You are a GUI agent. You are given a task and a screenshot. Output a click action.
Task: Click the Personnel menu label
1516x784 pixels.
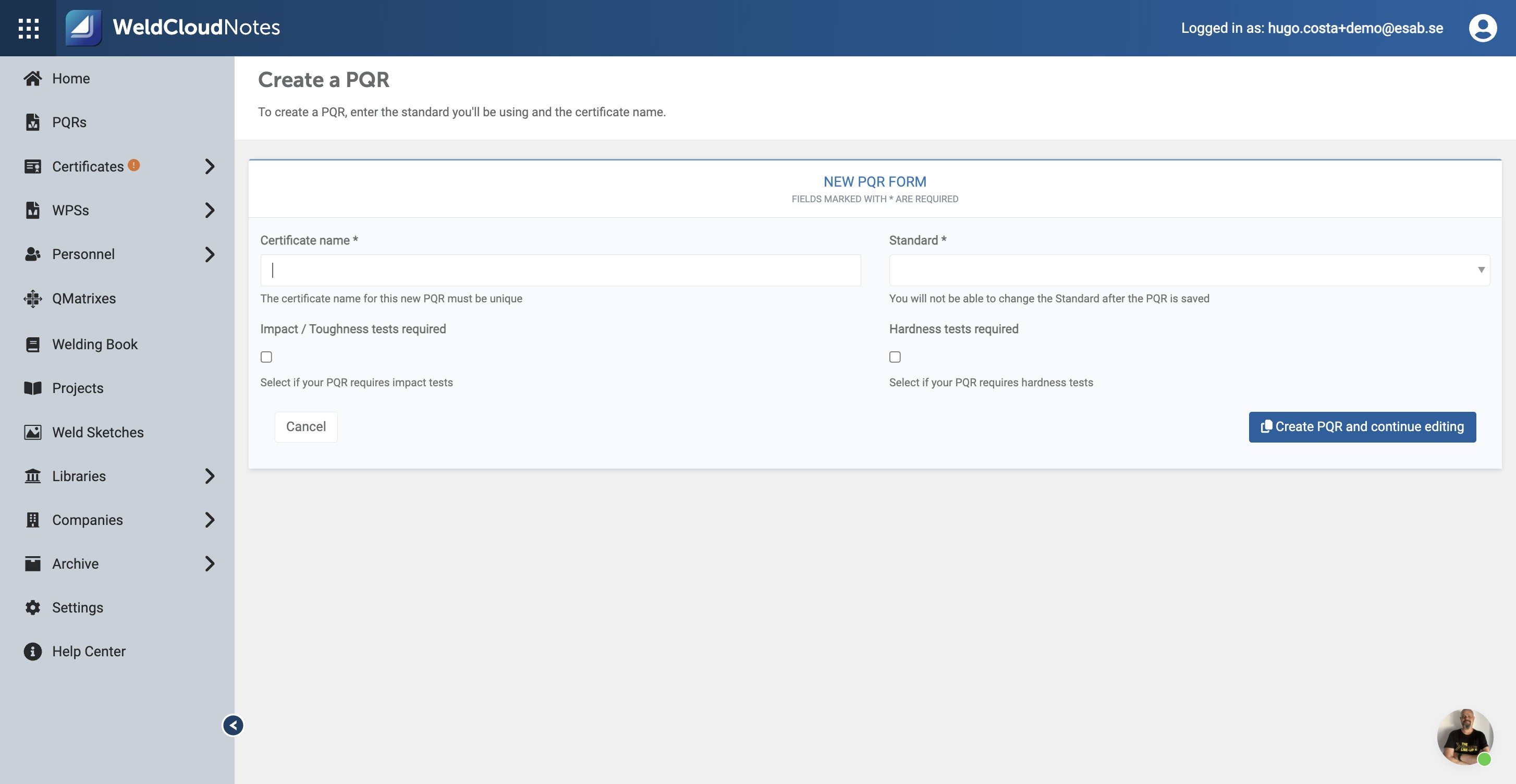coord(83,254)
